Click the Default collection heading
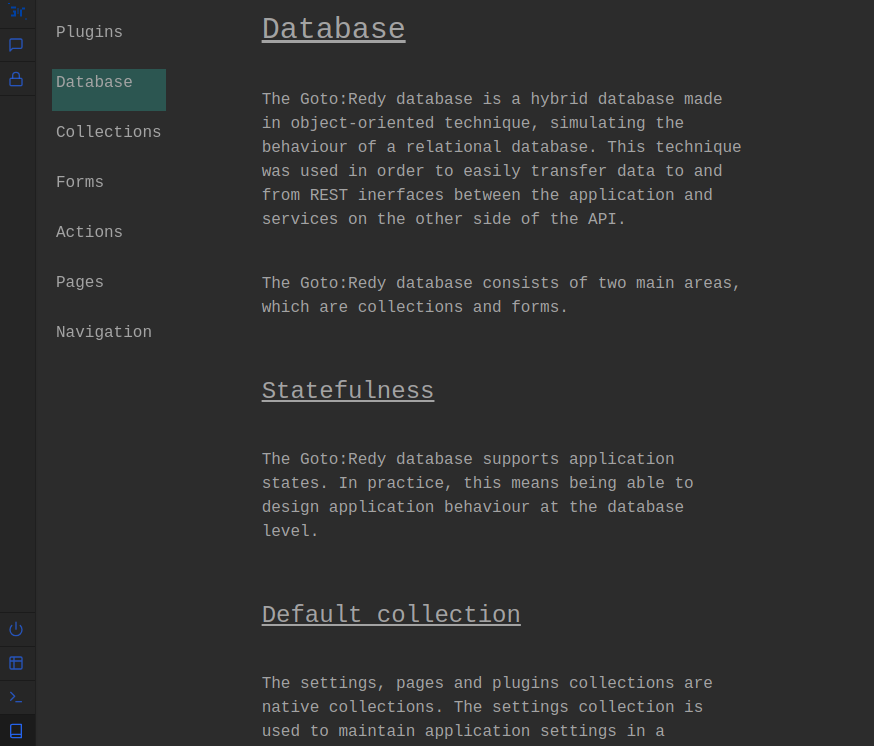This screenshot has height=746, width=874. [391, 614]
